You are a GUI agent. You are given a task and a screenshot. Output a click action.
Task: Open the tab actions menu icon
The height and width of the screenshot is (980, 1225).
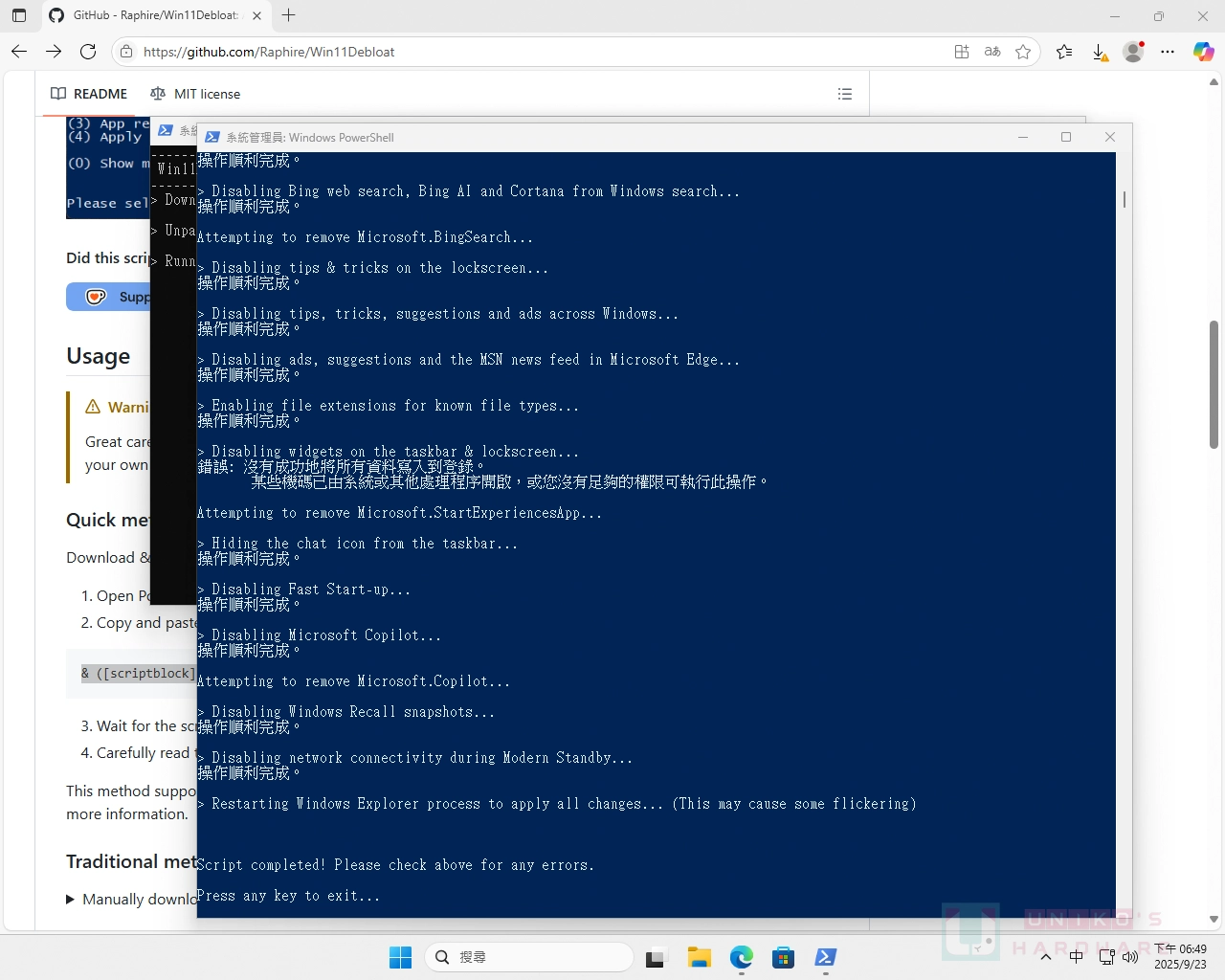(x=19, y=15)
